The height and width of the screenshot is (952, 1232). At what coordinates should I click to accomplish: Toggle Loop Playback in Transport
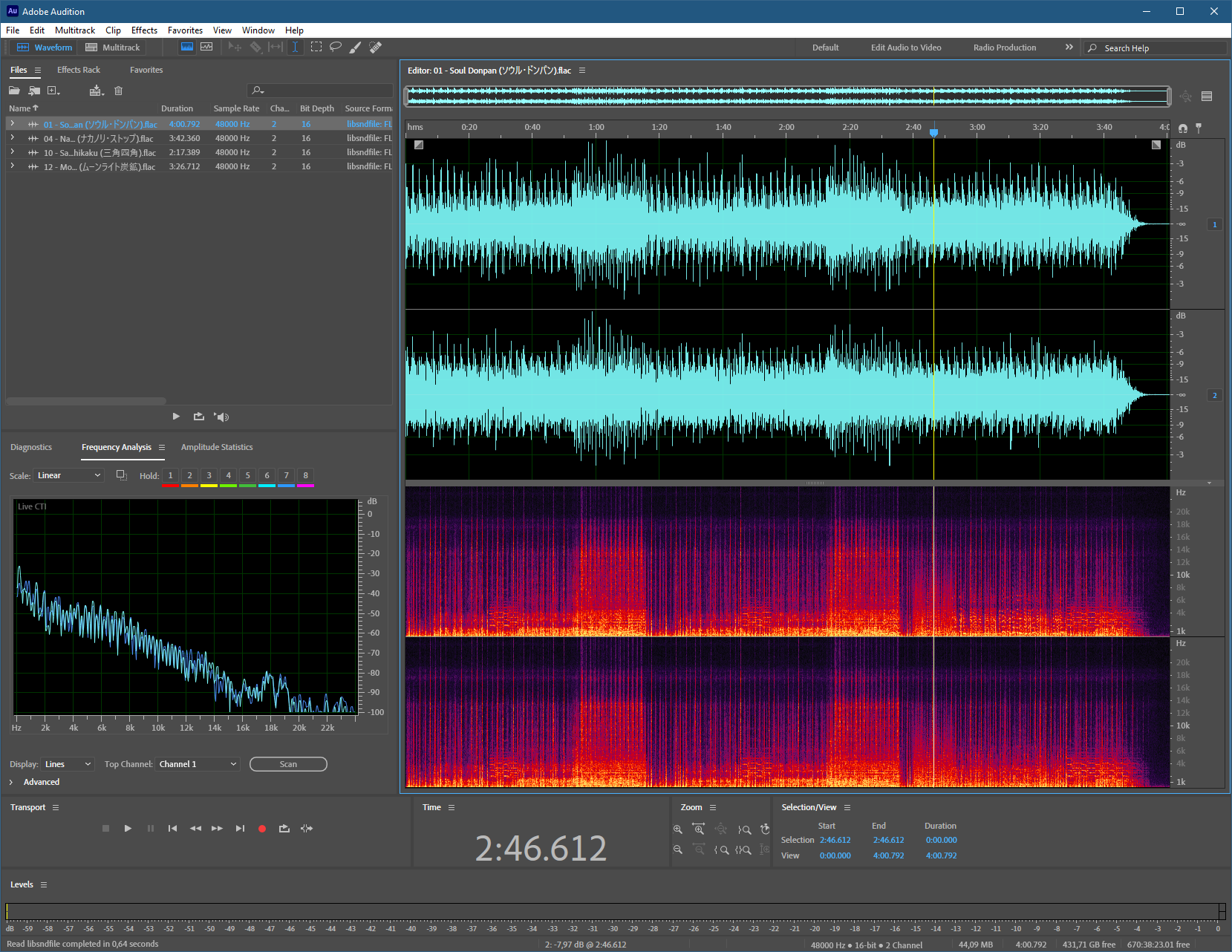[284, 829]
